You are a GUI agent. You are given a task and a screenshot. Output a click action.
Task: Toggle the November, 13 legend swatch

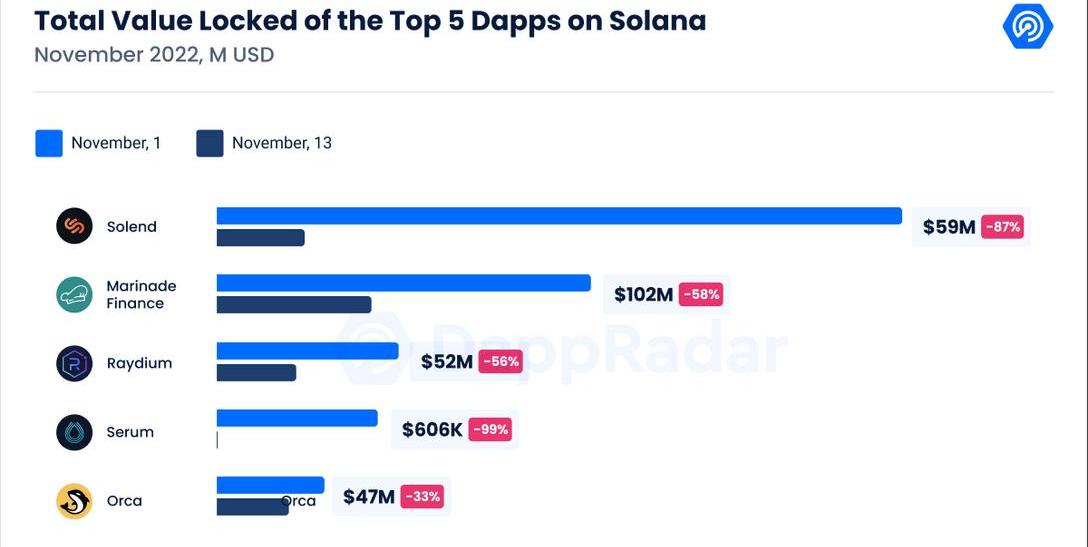(x=210, y=143)
